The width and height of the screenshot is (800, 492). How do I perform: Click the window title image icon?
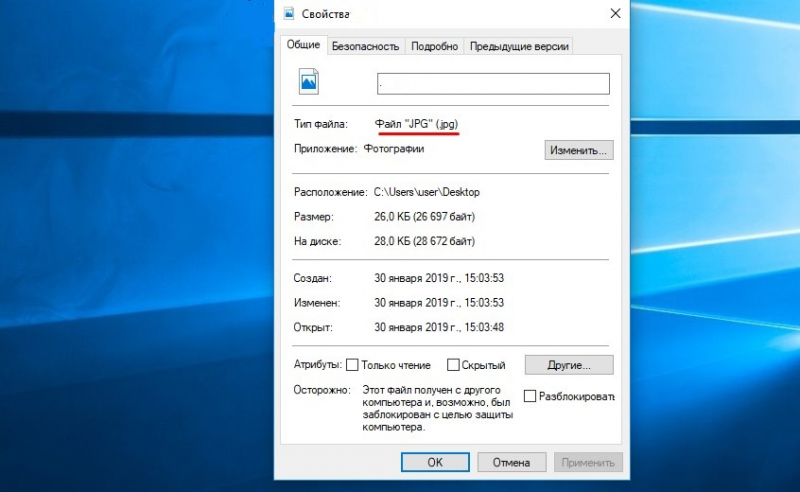(289, 13)
